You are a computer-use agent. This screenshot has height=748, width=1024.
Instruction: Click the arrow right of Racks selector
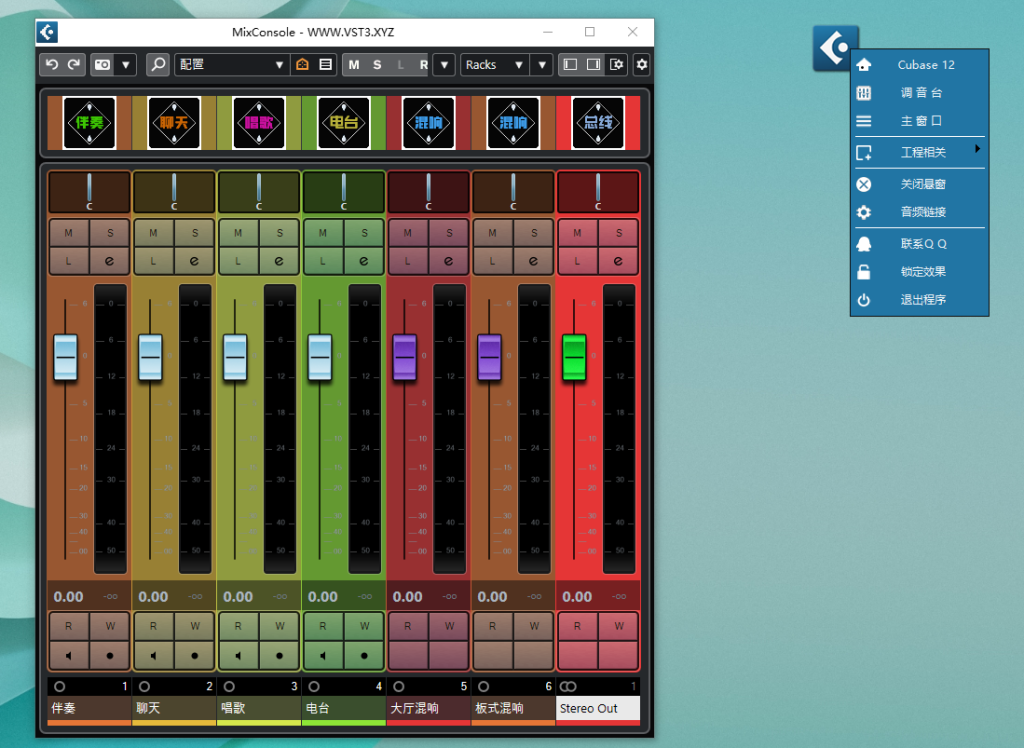pyautogui.click(x=541, y=65)
